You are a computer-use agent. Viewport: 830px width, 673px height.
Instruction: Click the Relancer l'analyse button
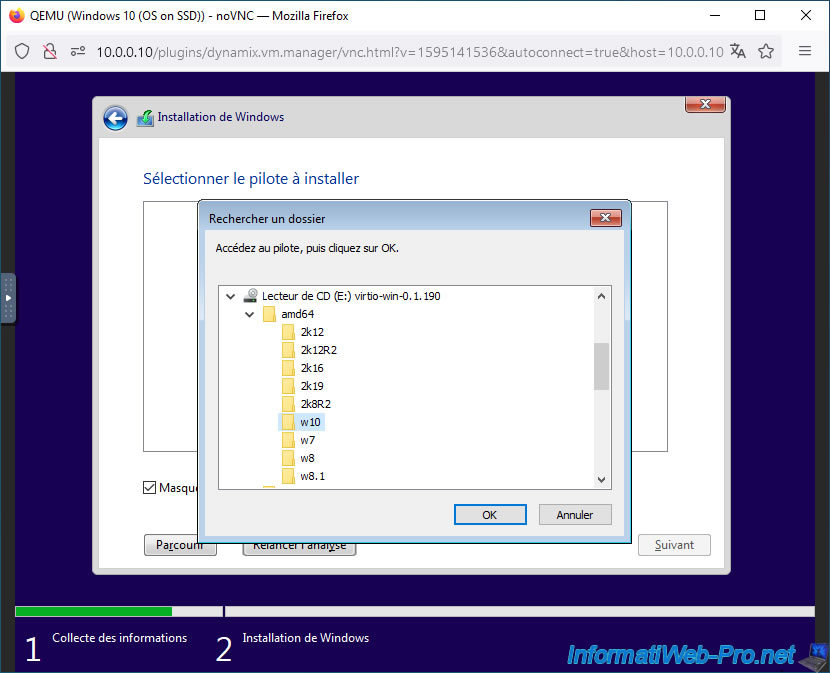coord(299,548)
